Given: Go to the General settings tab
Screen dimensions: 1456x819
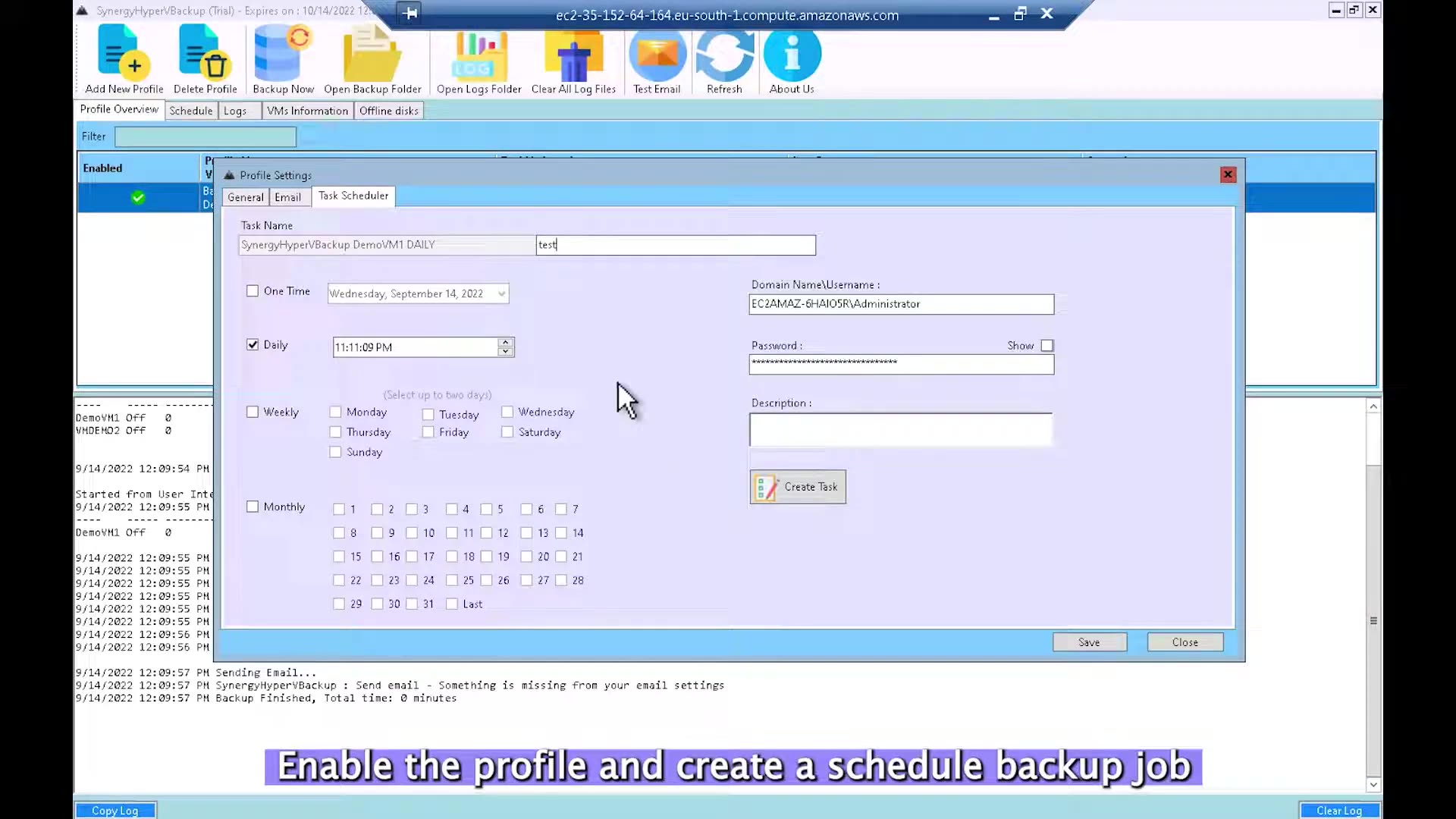Looking at the screenshot, I should (245, 196).
